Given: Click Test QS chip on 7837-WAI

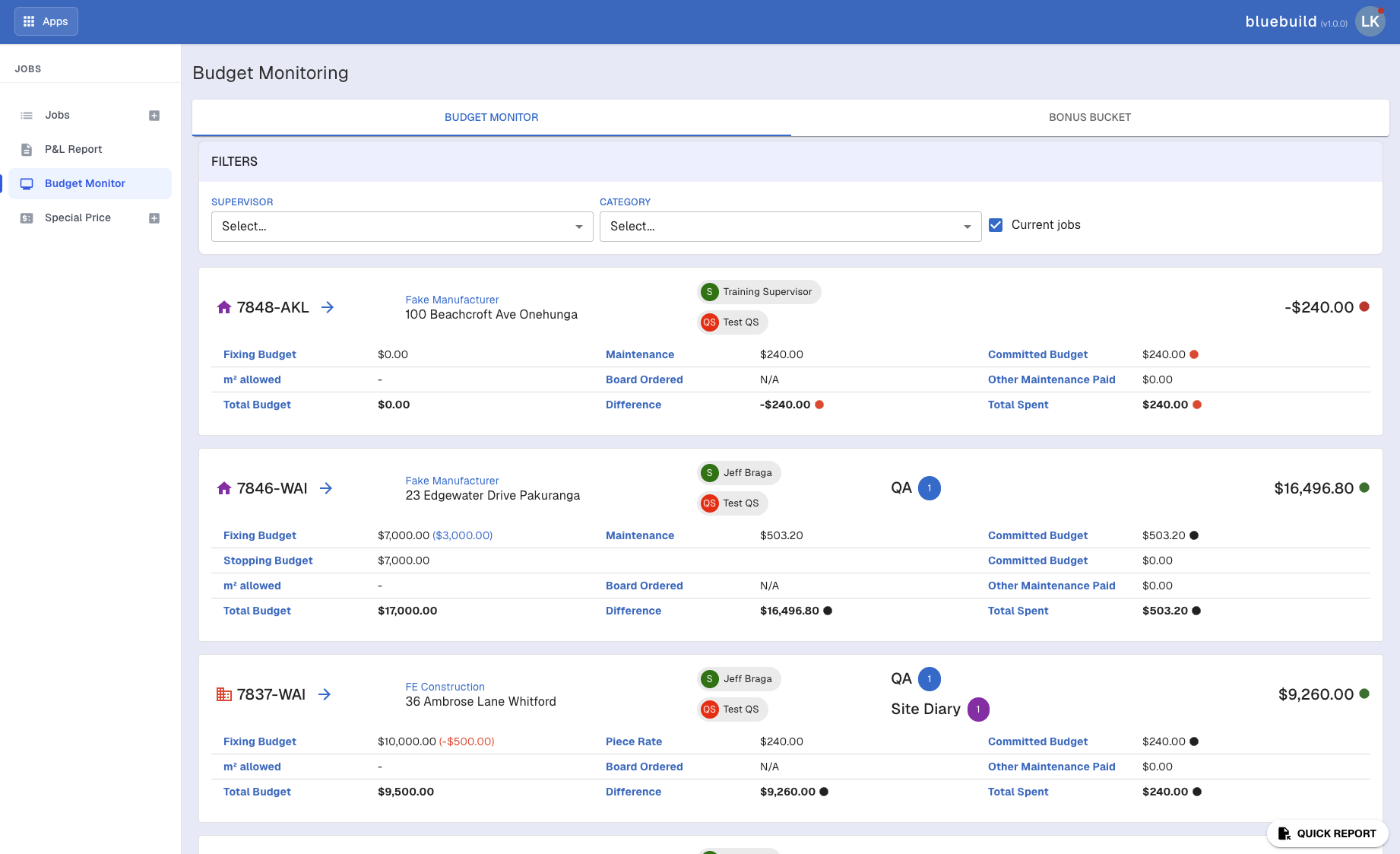Looking at the screenshot, I should click(733, 710).
